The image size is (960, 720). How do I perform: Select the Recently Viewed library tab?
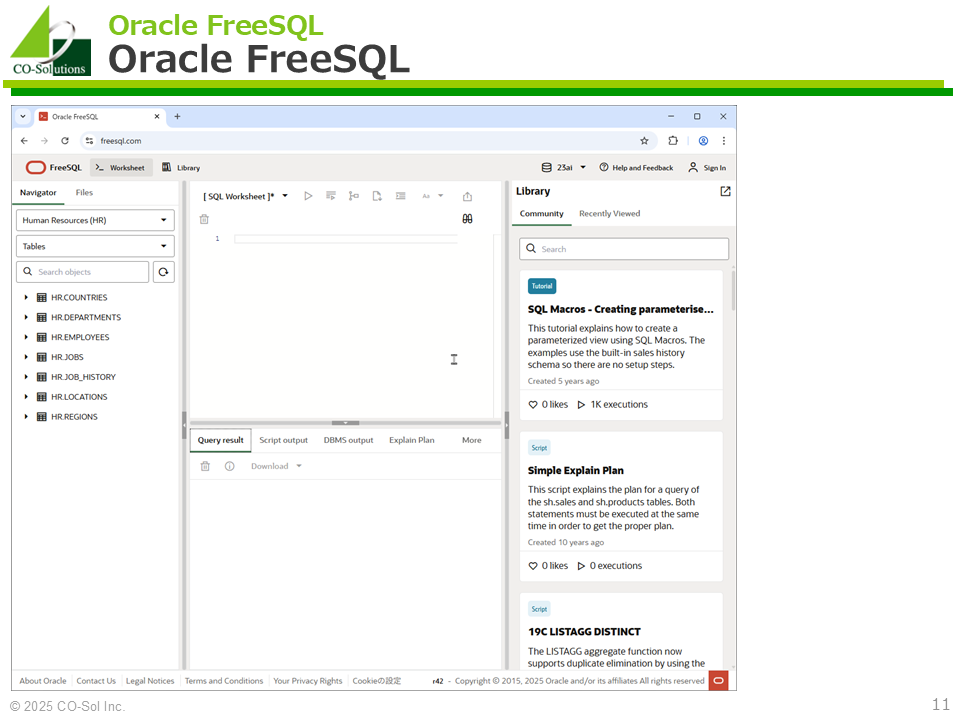609,214
